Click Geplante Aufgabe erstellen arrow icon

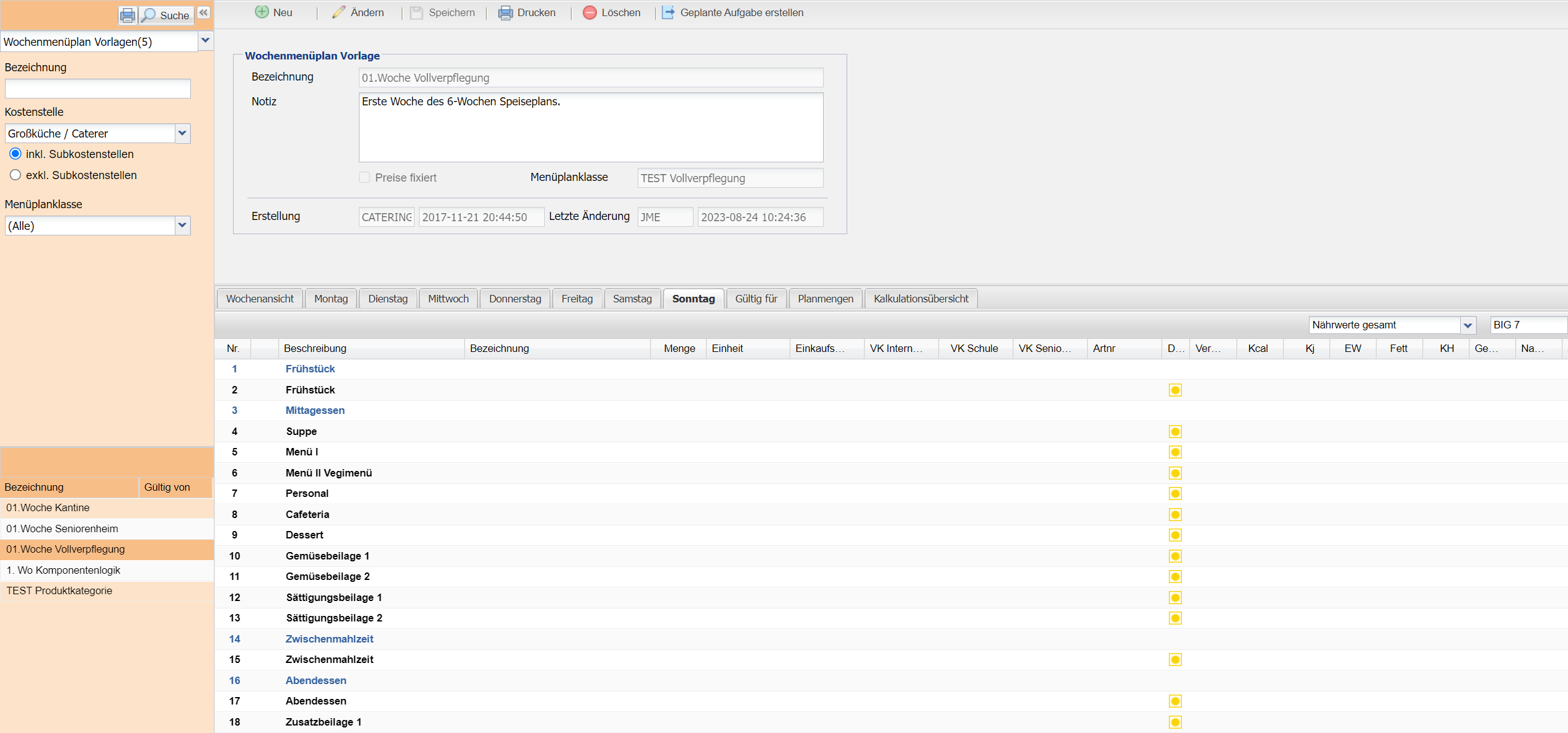pyautogui.click(x=668, y=12)
